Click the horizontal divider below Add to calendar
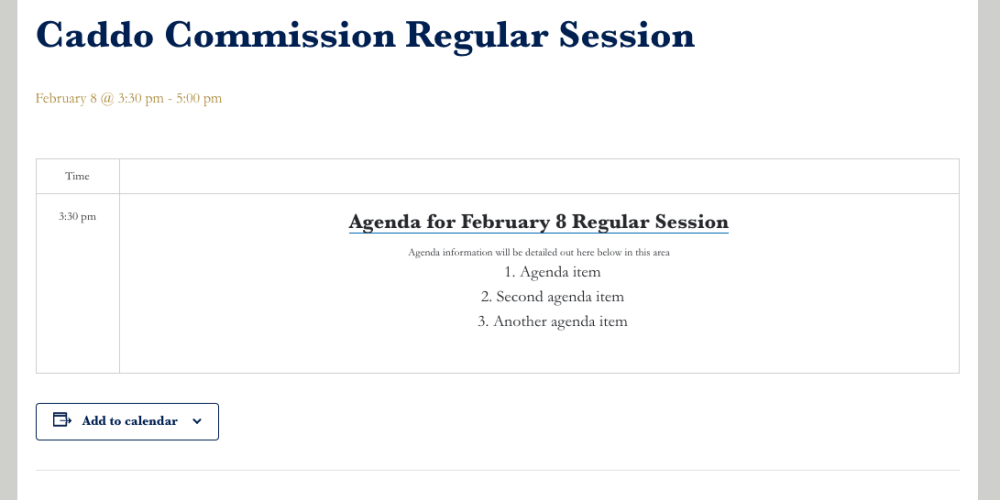 click(x=497, y=470)
